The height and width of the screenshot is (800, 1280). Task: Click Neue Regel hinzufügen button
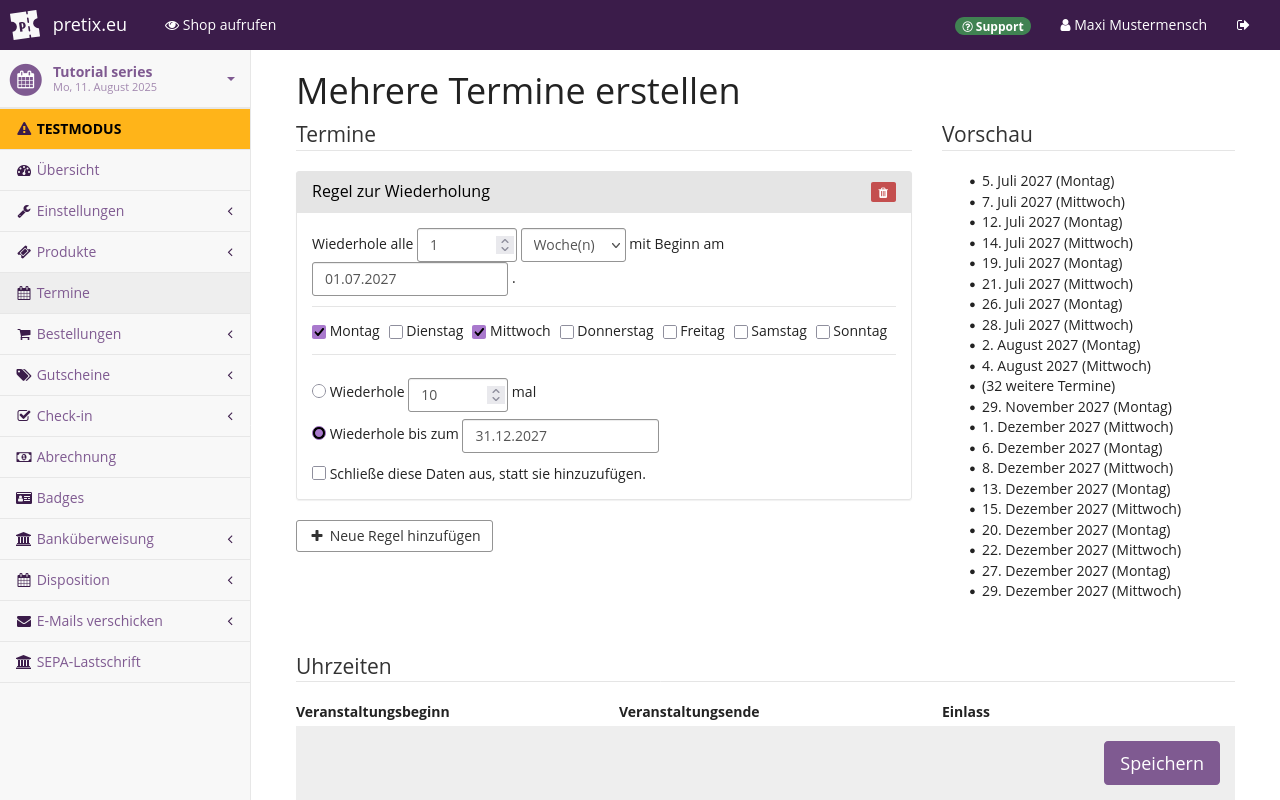tap(394, 536)
